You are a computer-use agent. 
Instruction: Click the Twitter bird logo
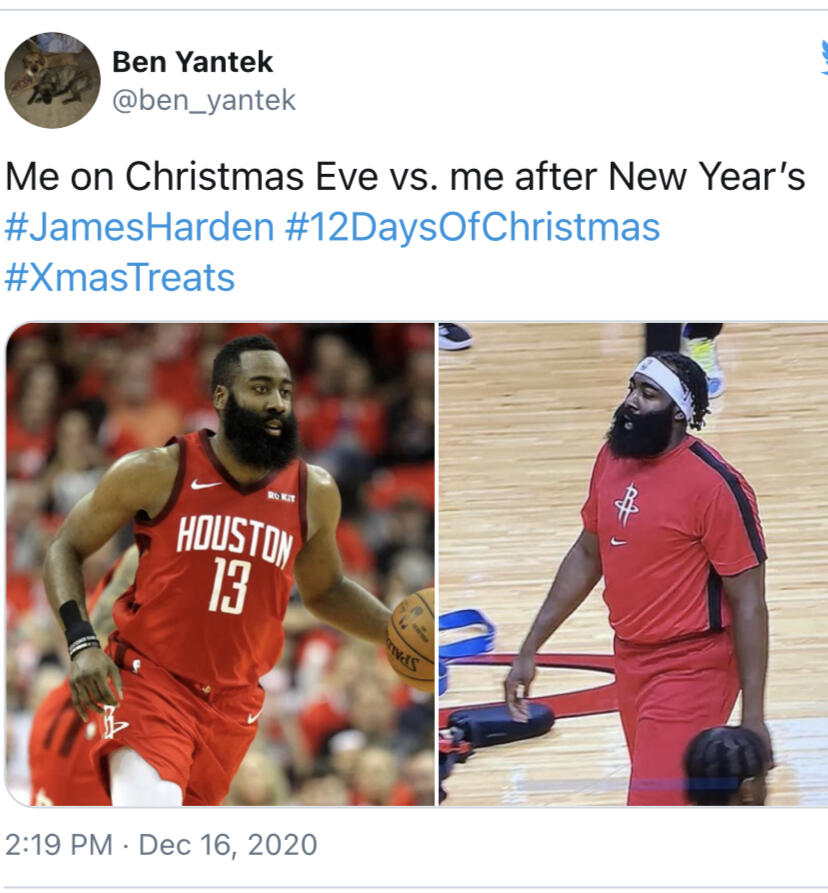point(824,57)
